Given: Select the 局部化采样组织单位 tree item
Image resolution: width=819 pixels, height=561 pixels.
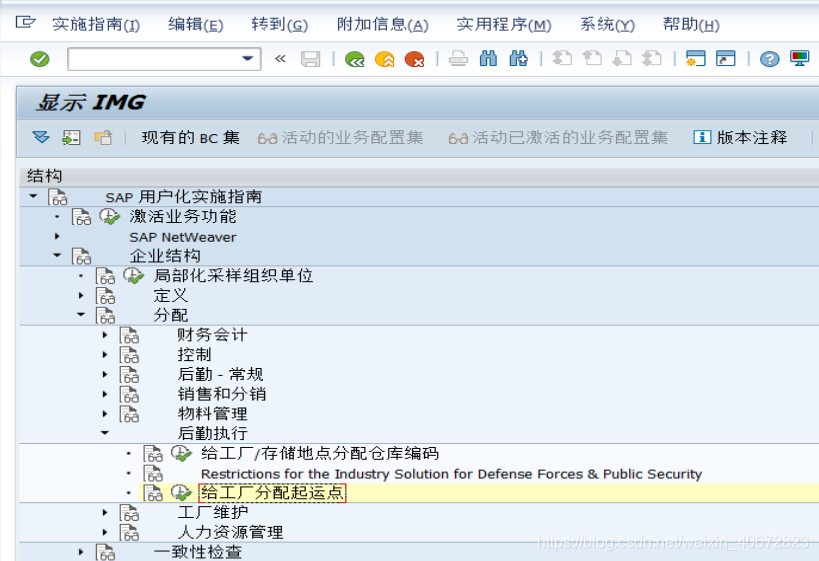Looking at the screenshot, I should [233, 275].
